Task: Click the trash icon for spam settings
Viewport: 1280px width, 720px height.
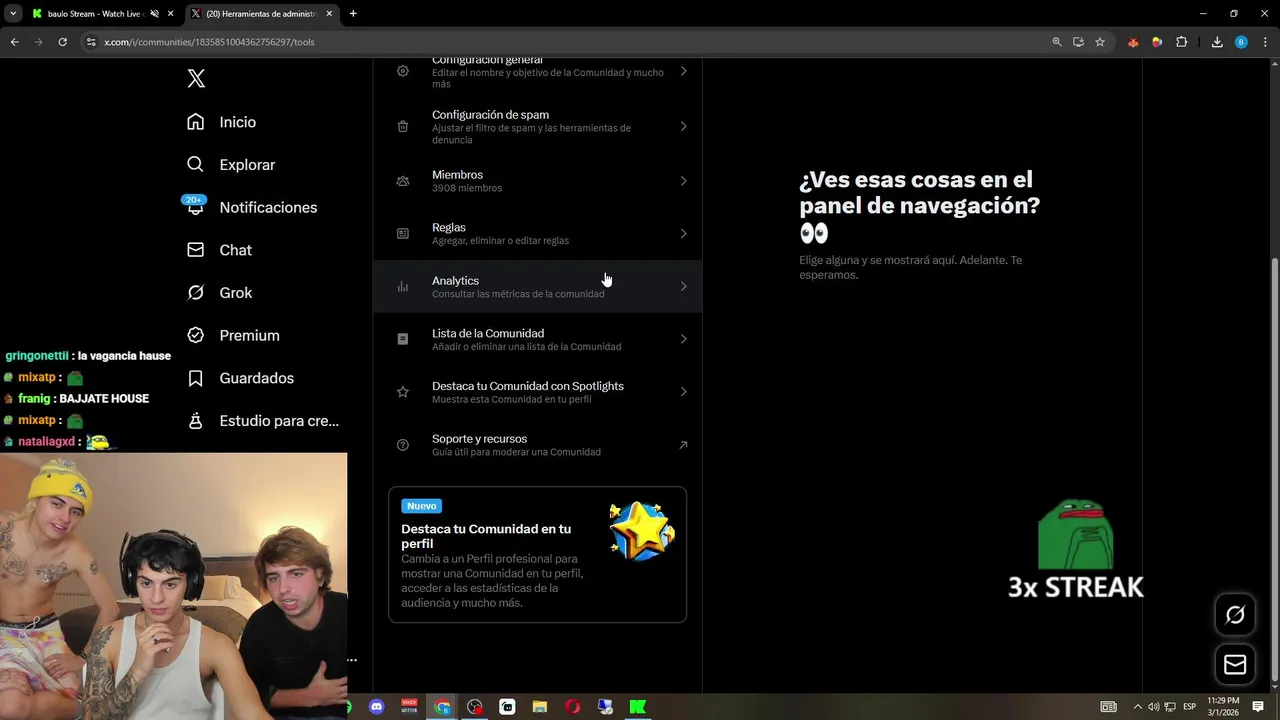Action: (403, 127)
